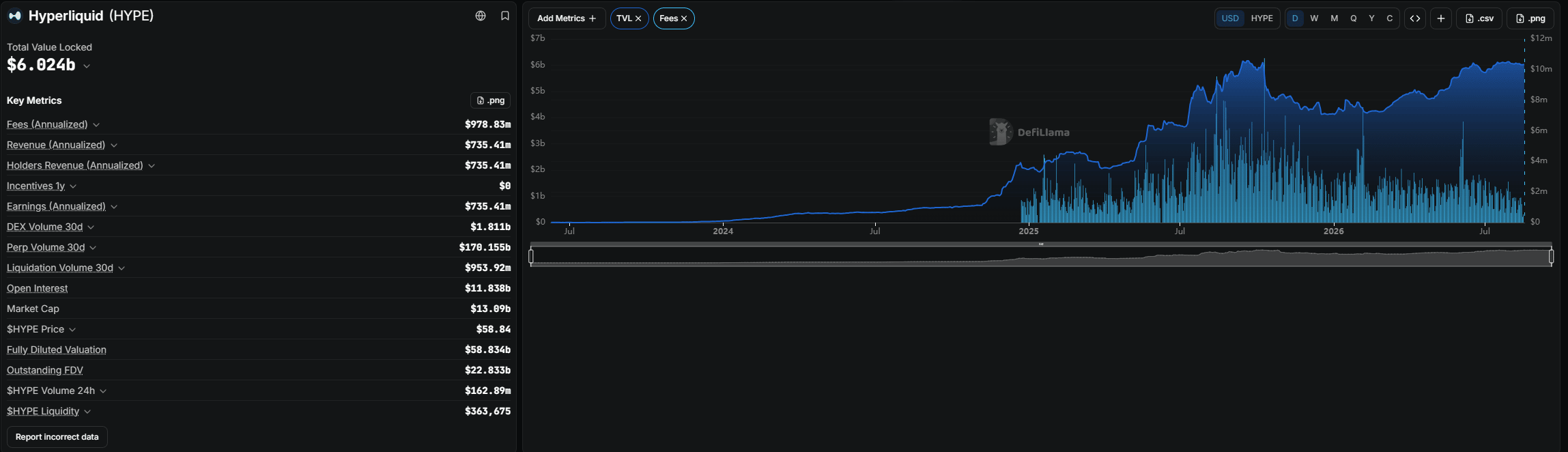
Task: Expand Earnings (Annualized) row
Action: [114, 207]
